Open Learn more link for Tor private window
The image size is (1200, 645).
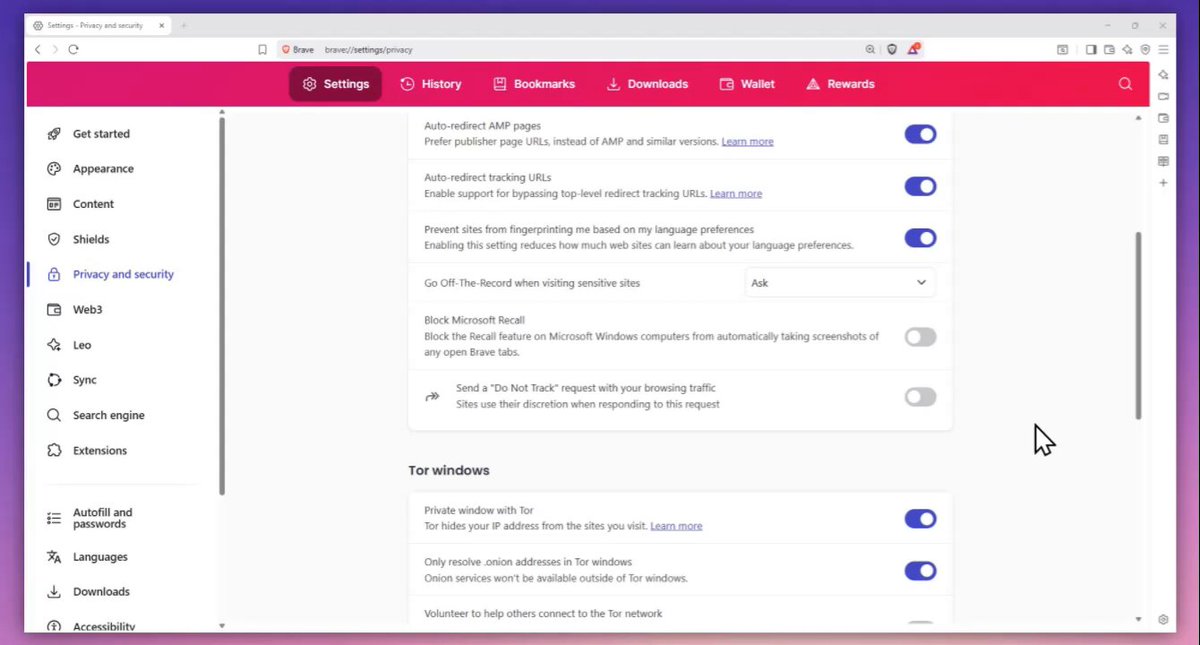coord(676,526)
